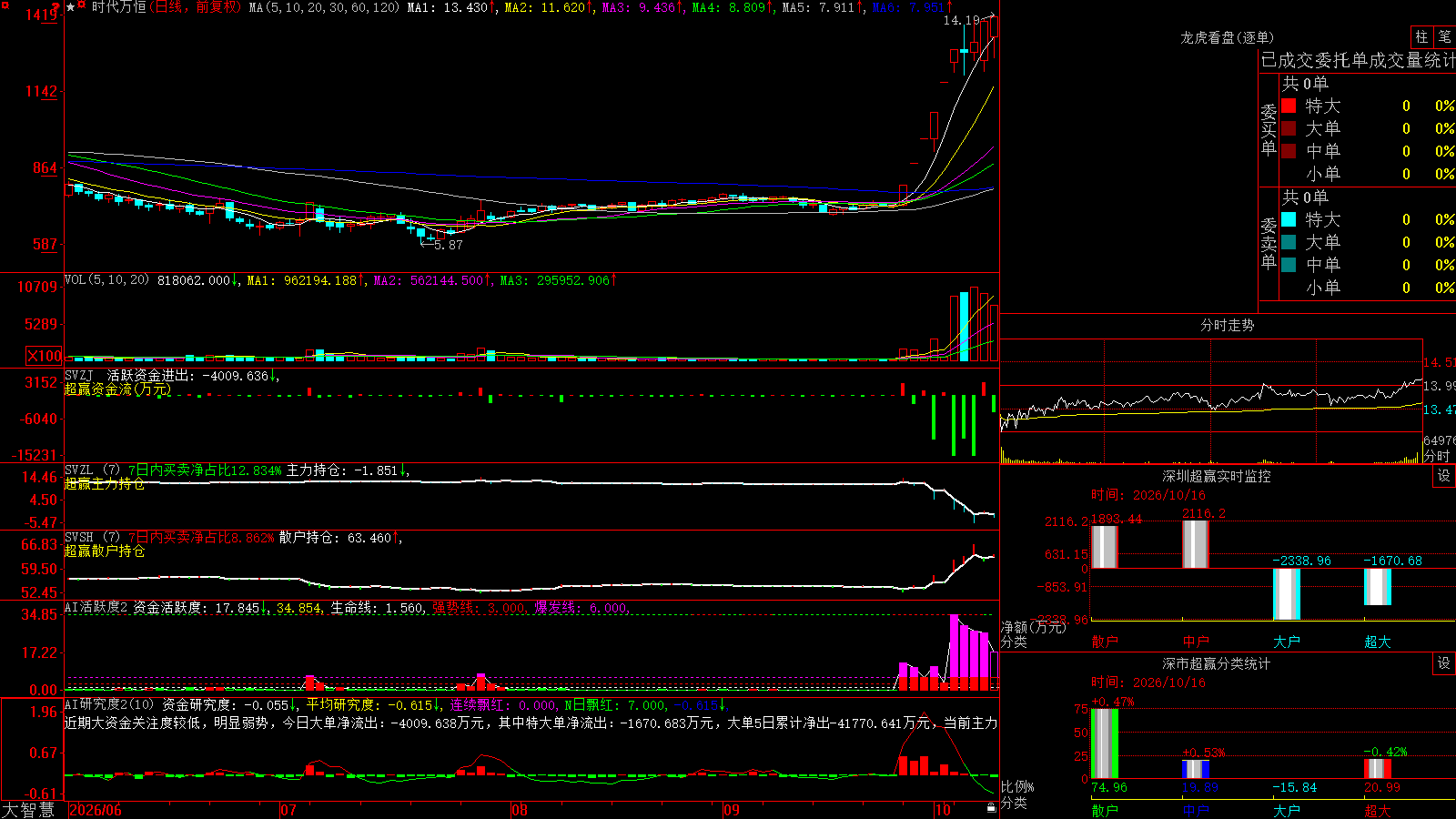Click the AI研究度2(10) indicator label
This screenshot has height=819, width=1456.
(110, 704)
